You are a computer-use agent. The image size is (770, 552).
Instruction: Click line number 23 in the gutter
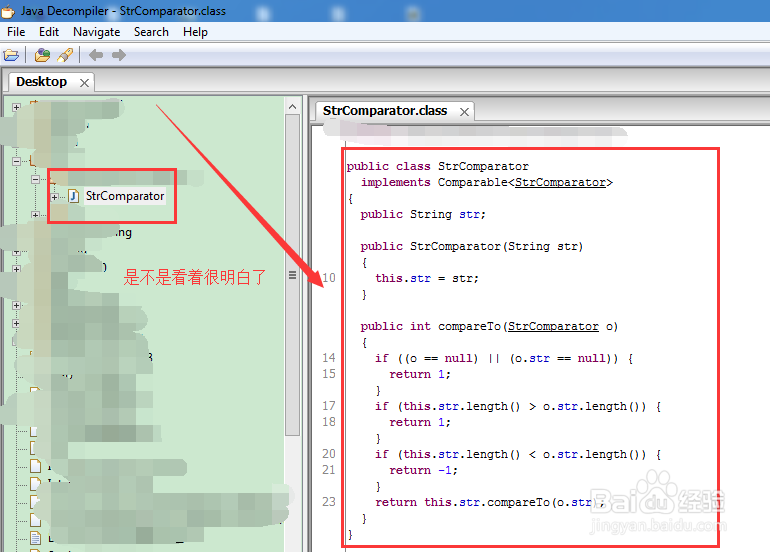(329, 502)
